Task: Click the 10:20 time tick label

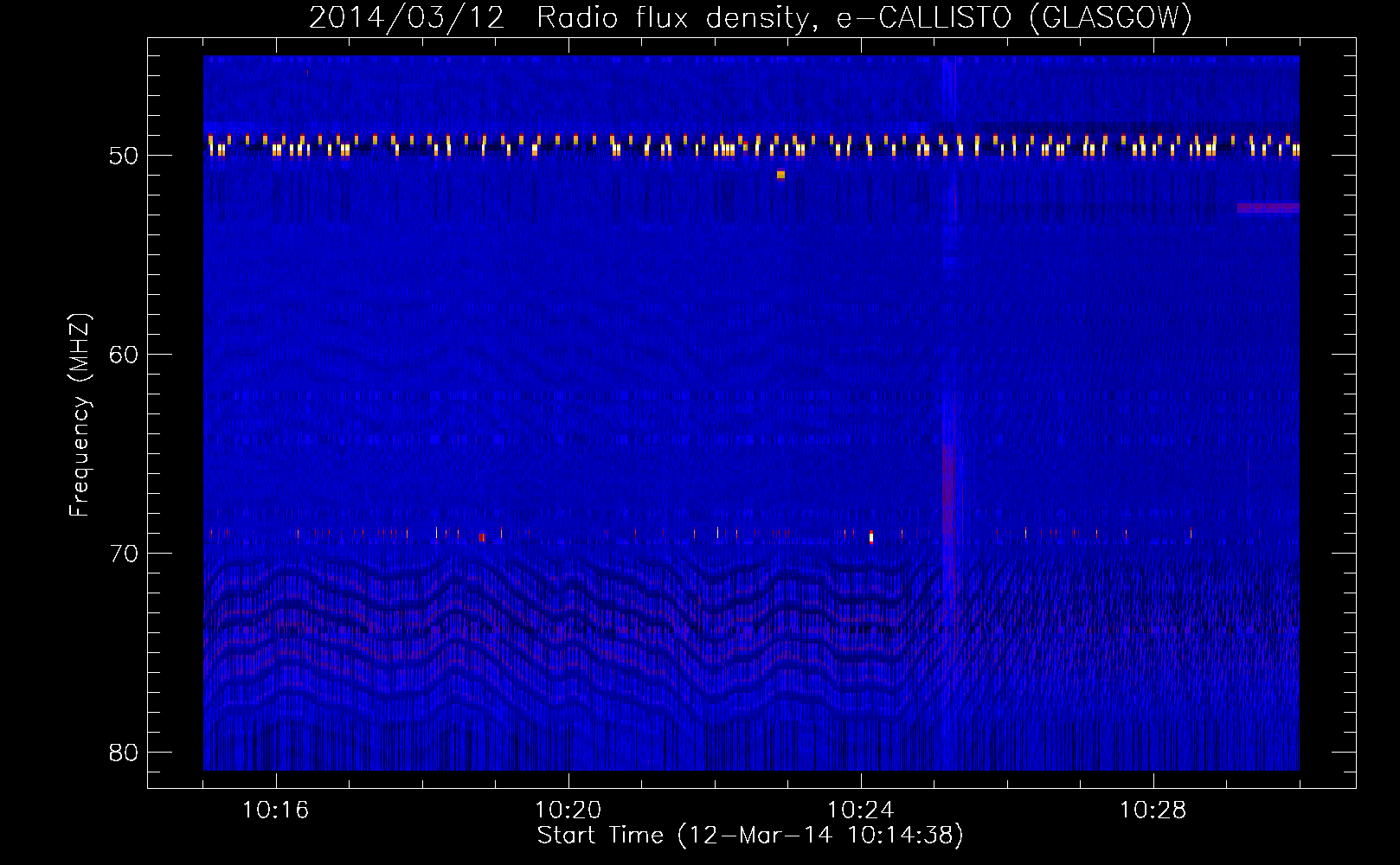Action: (x=568, y=811)
